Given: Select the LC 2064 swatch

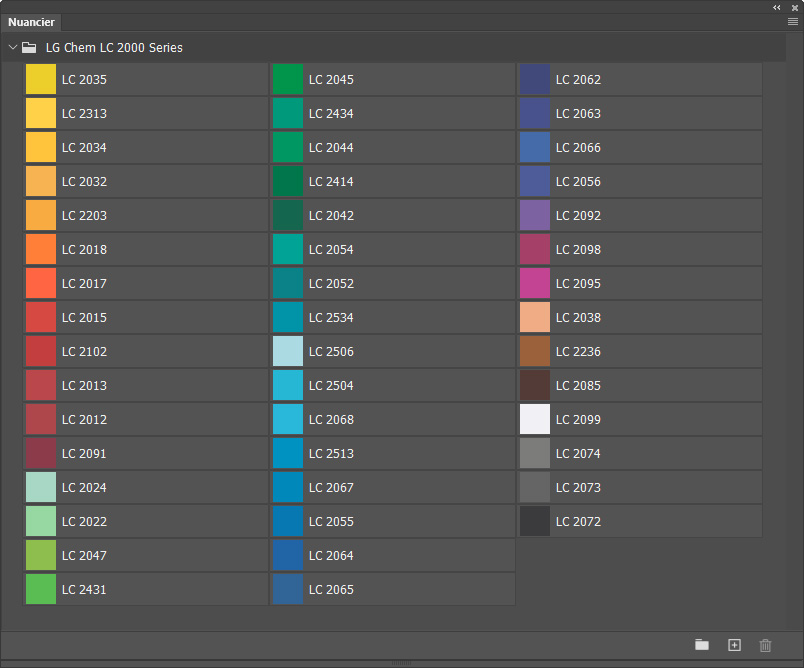Looking at the screenshot, I should click(x=288, y=555).
